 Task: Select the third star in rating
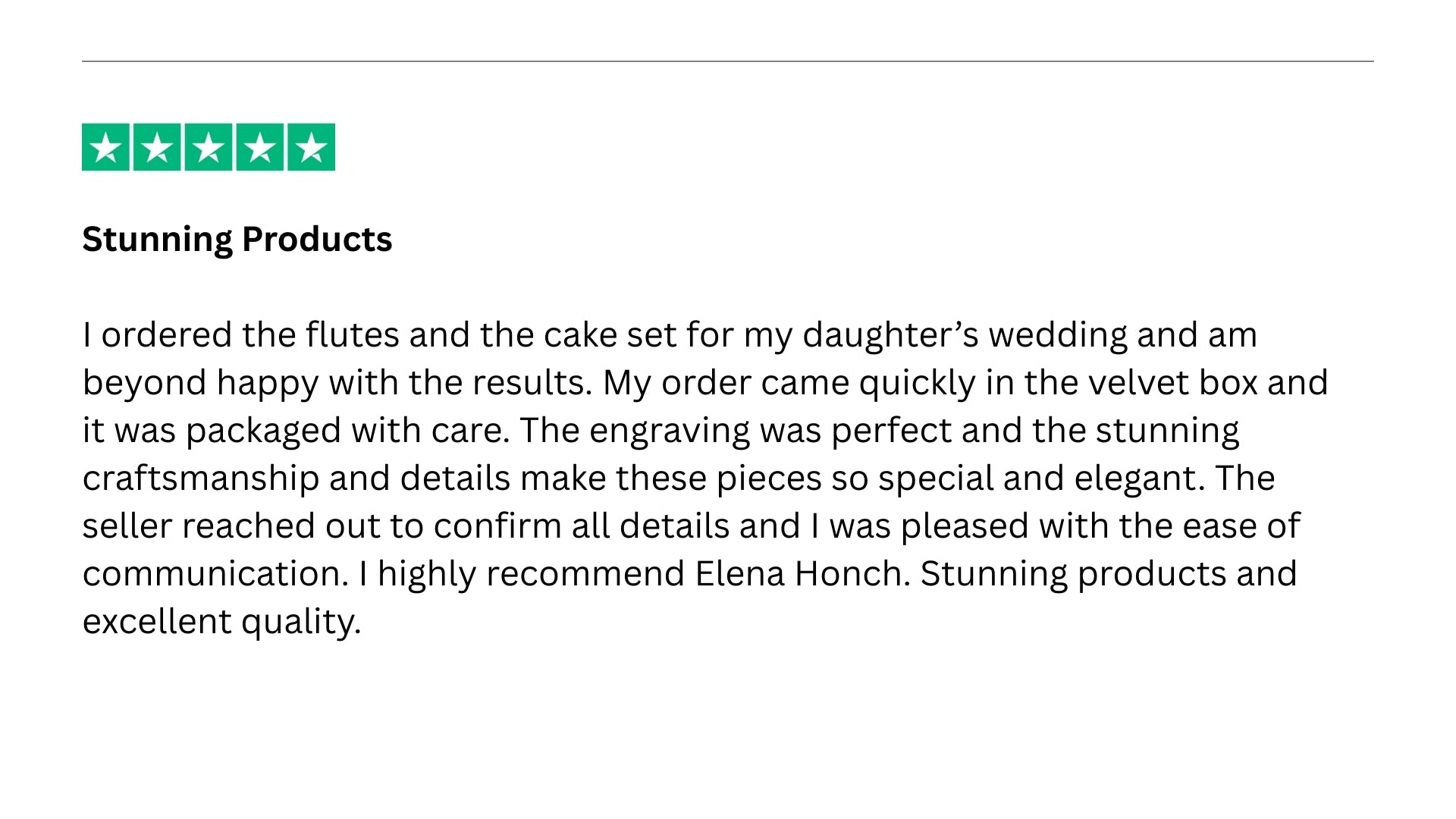coord(209,147)
